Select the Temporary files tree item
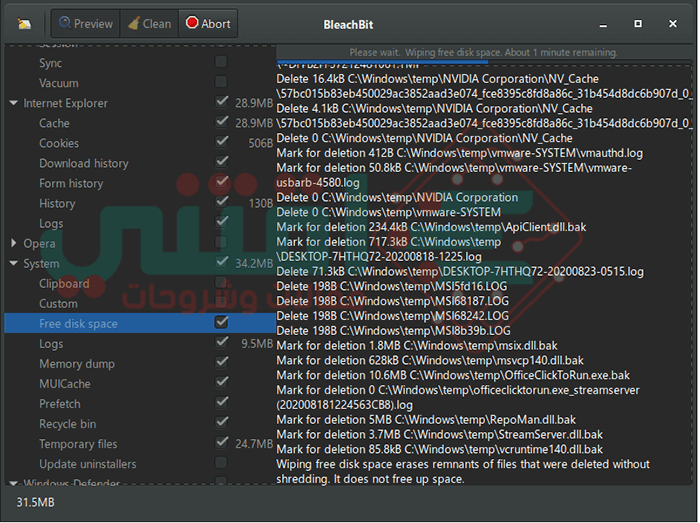The width and height of the screenshot is (700, 523). click(x=78, y=444)
